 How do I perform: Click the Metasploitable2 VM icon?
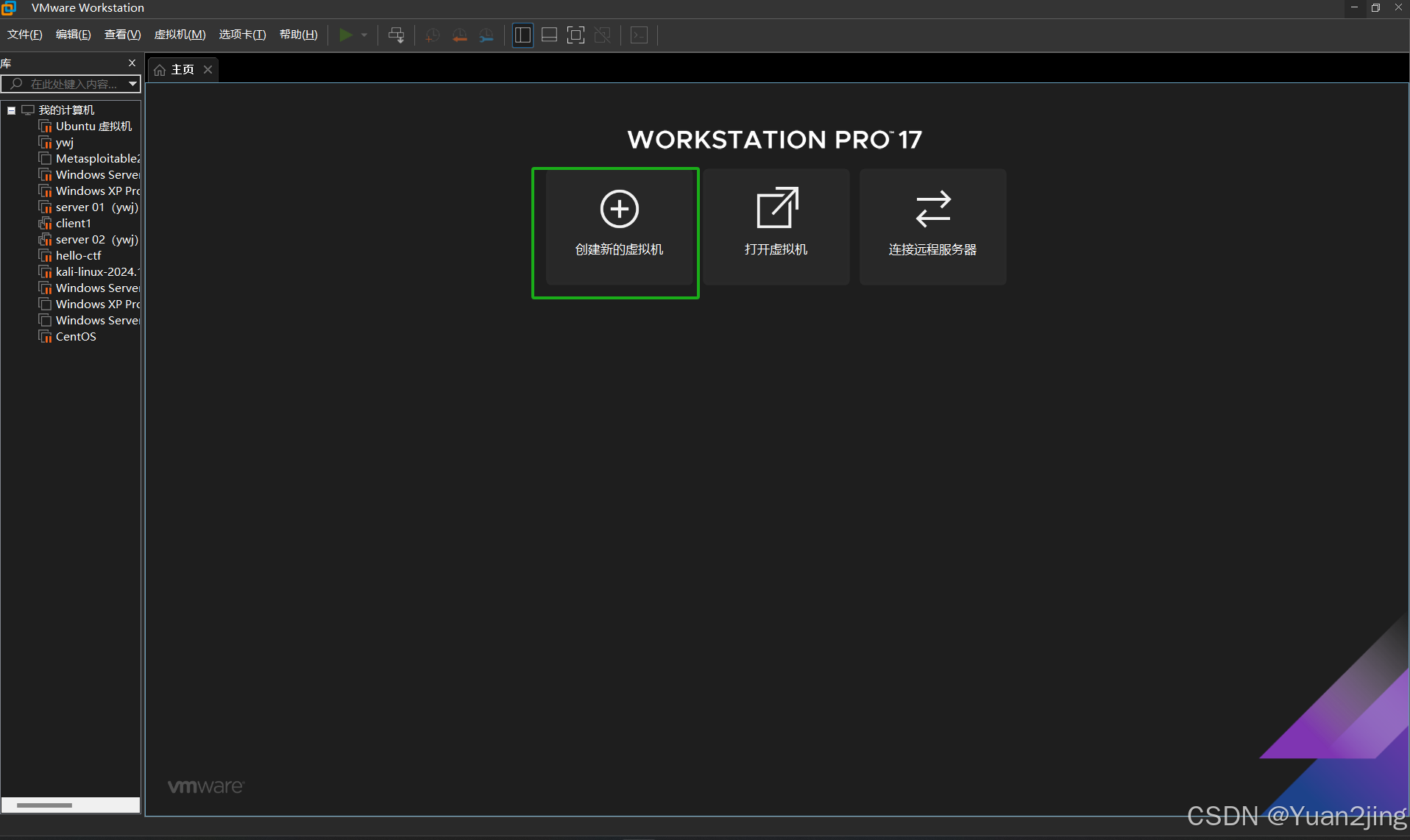coord(45,159)
